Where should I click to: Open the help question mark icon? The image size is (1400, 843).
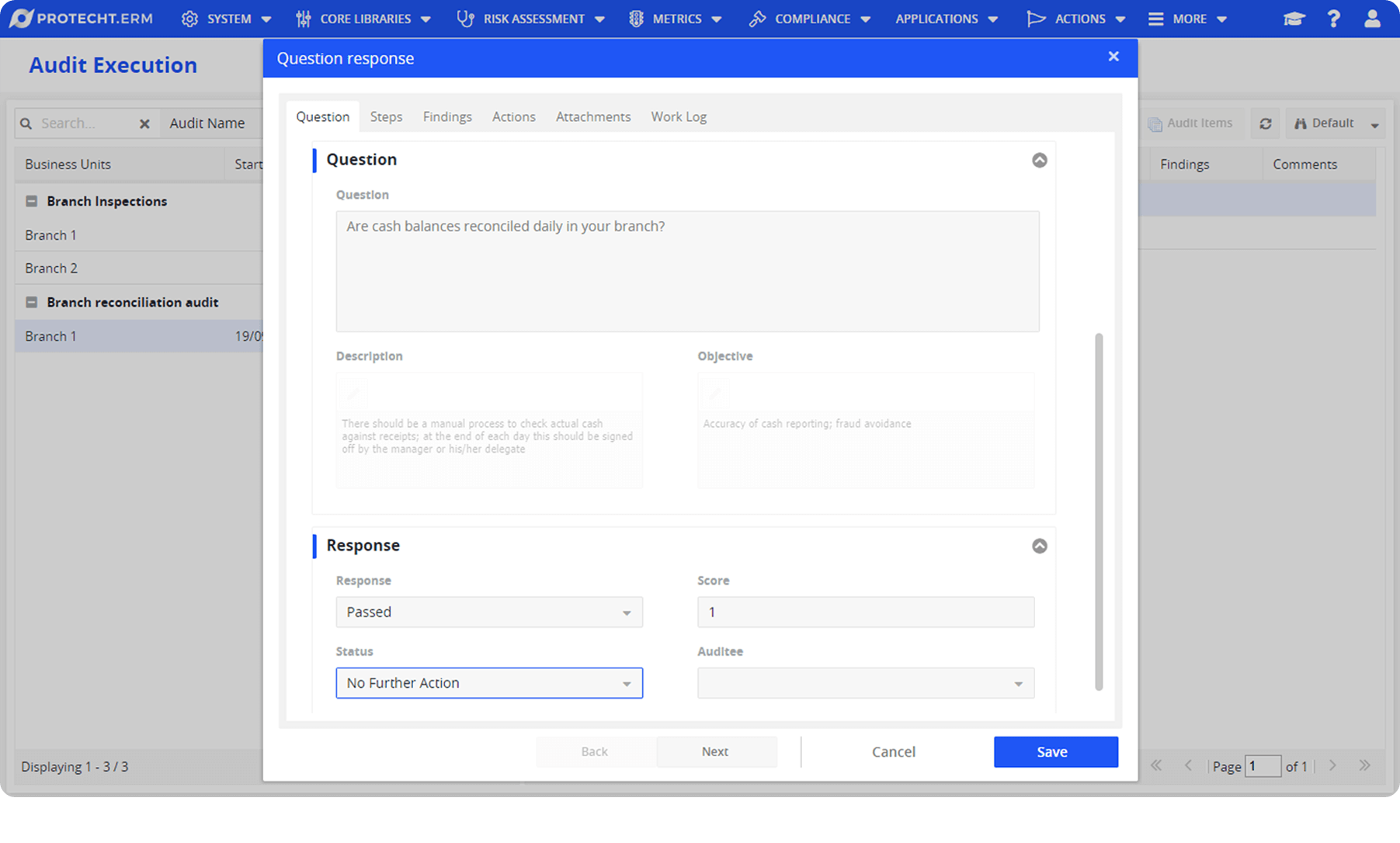pyautogui.click(x=1333, y=19)
